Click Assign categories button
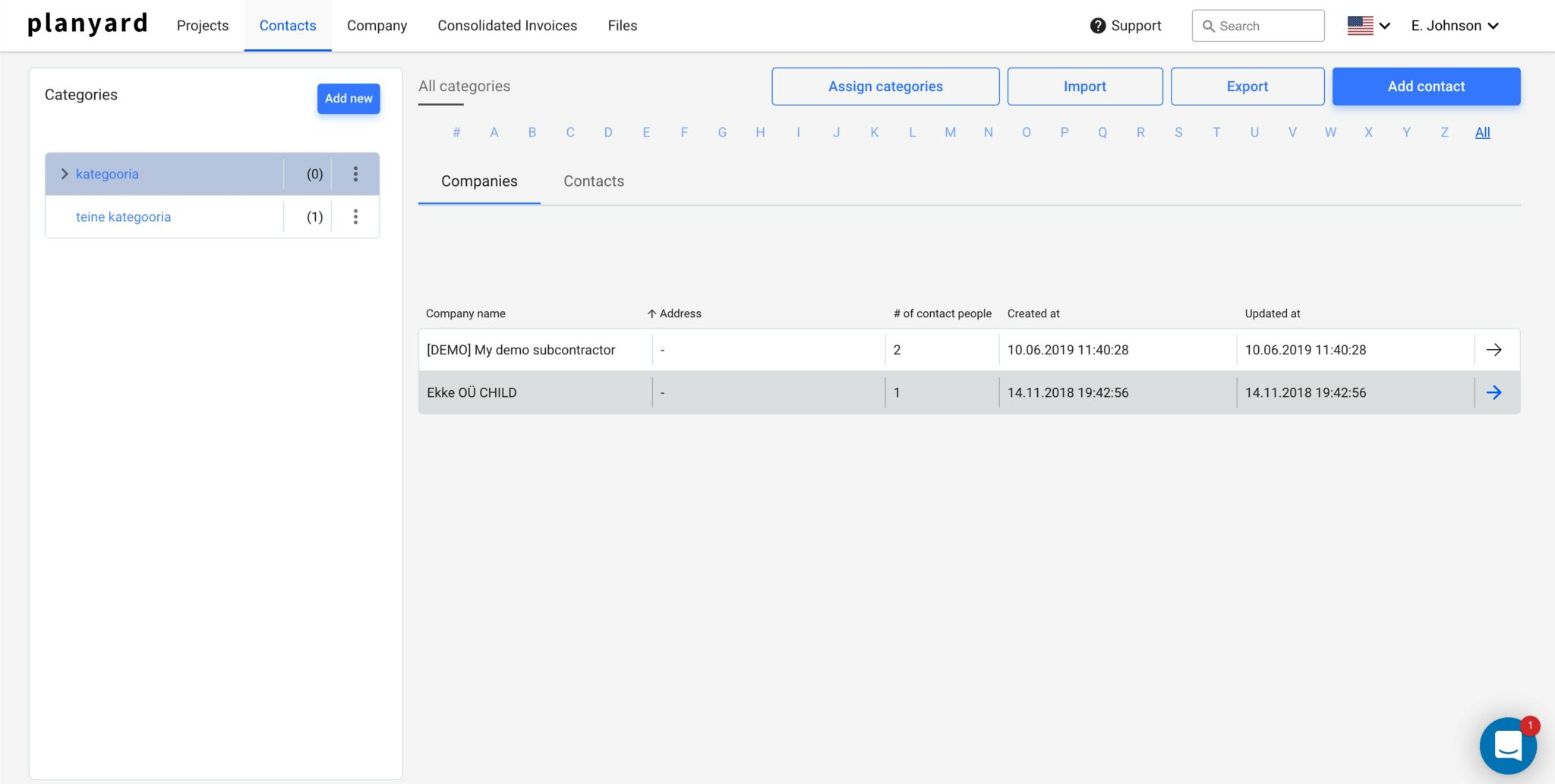 tap(885, 87)
